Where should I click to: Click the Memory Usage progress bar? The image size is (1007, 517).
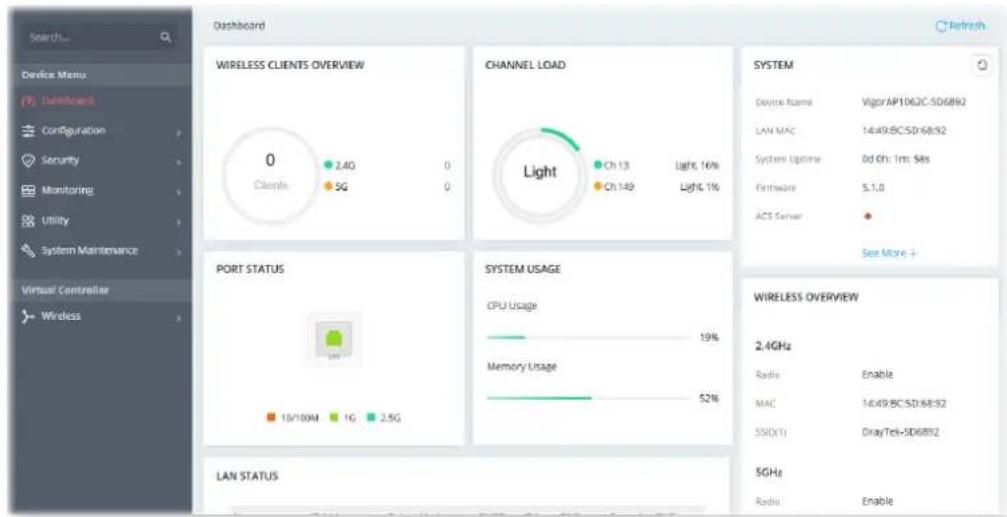click(x=588, y=398)
